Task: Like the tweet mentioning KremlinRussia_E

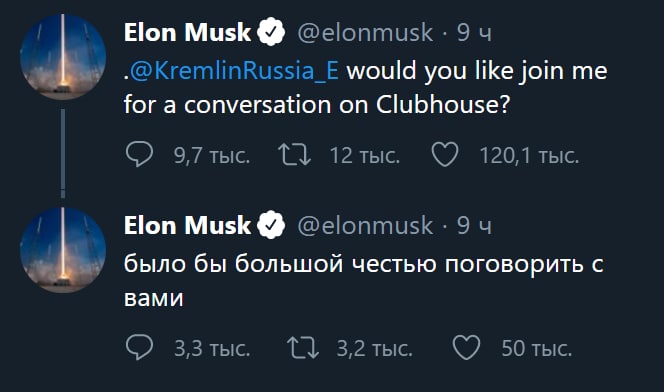Action: (445, 155)
